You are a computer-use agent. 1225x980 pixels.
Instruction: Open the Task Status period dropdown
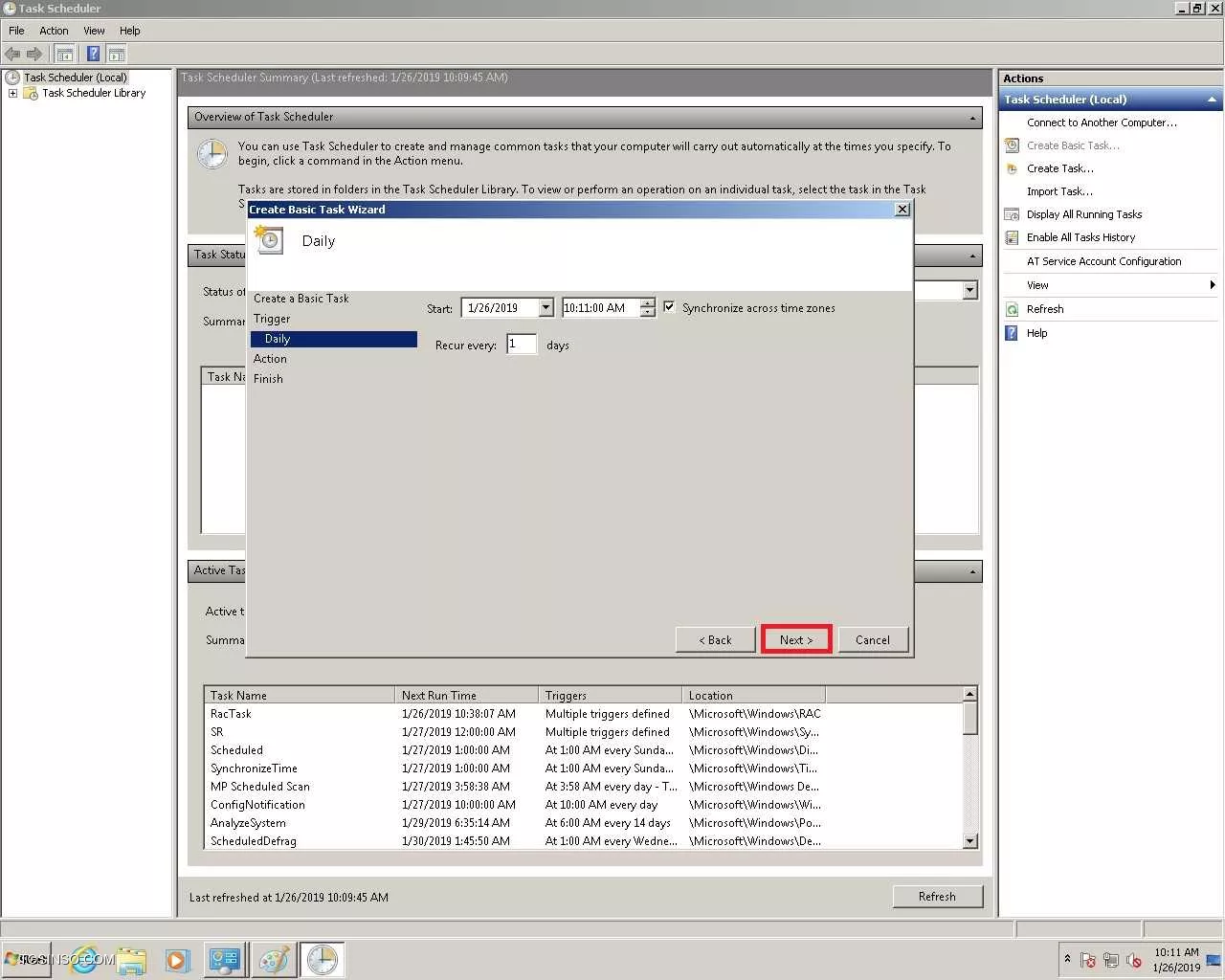pos(969,290)
